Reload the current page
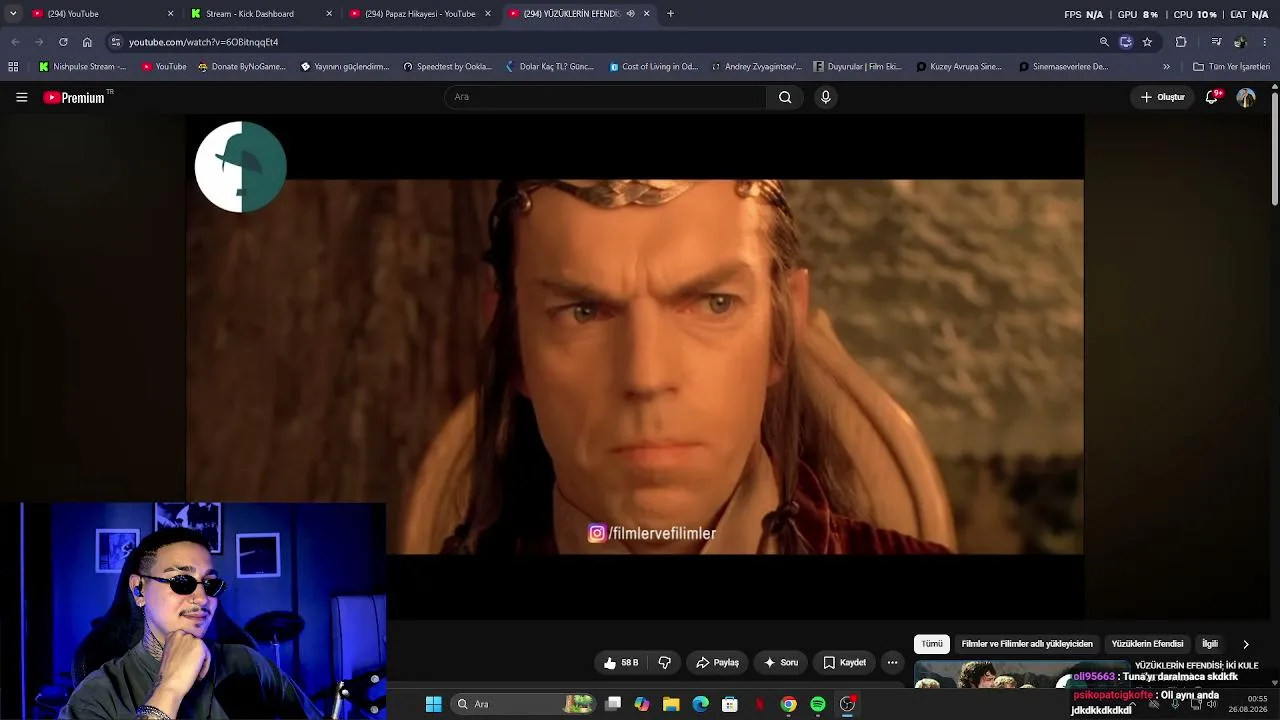Viewport: 1280px width, 720px height. click(63, 42)
